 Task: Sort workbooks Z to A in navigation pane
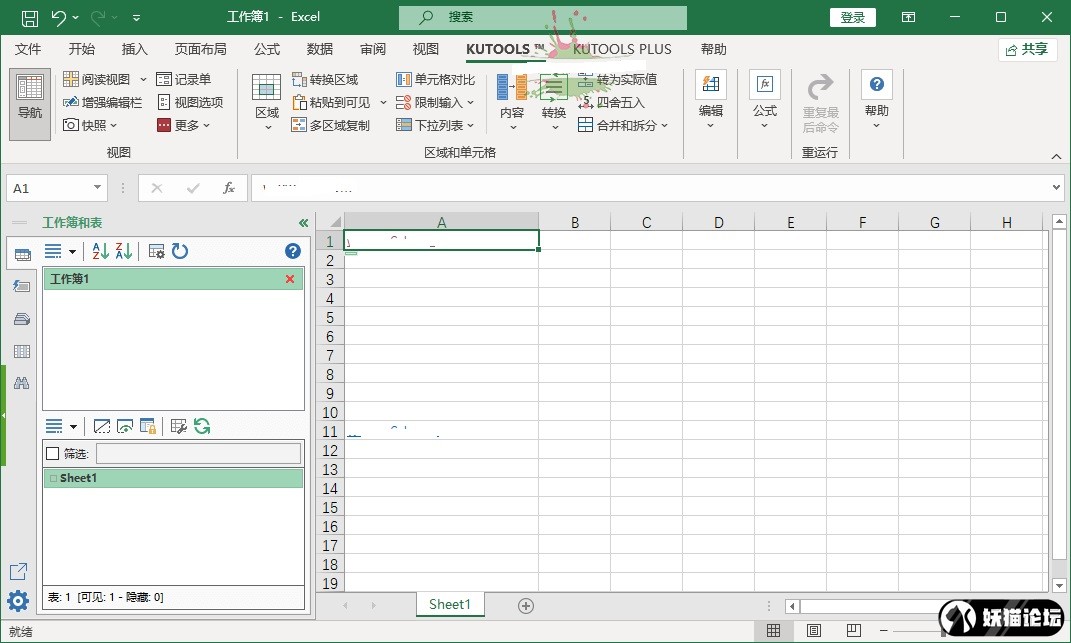(124, 251)
